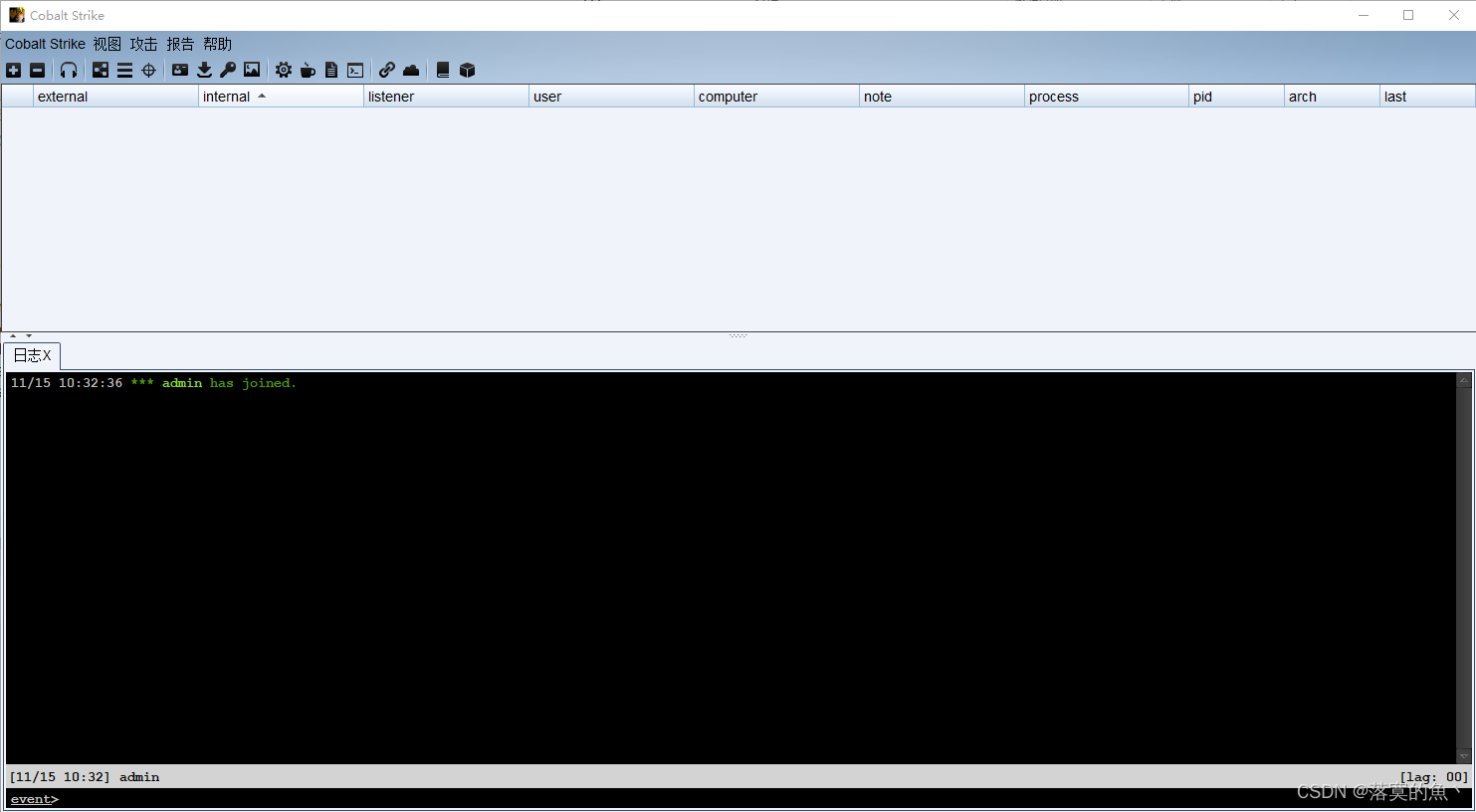Screen dimensions: 1476x812
Task: Click the coffee cup Java applet icon
Action: pyautogui.click(x=308, y=70)
